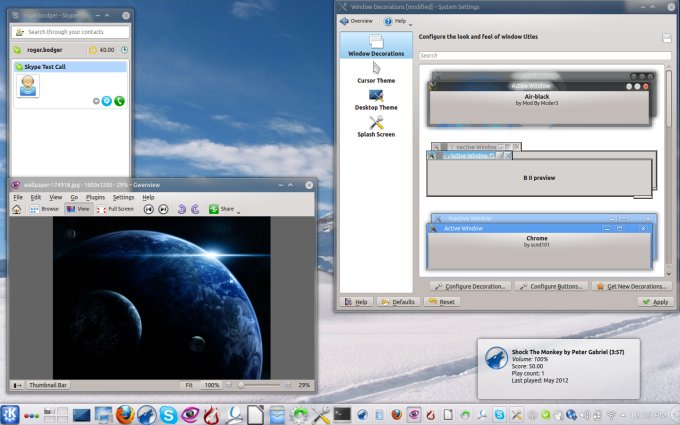This screenshot has height=425, width=680.
Task: Click Get New Decorations button
Action: point(630,286)
